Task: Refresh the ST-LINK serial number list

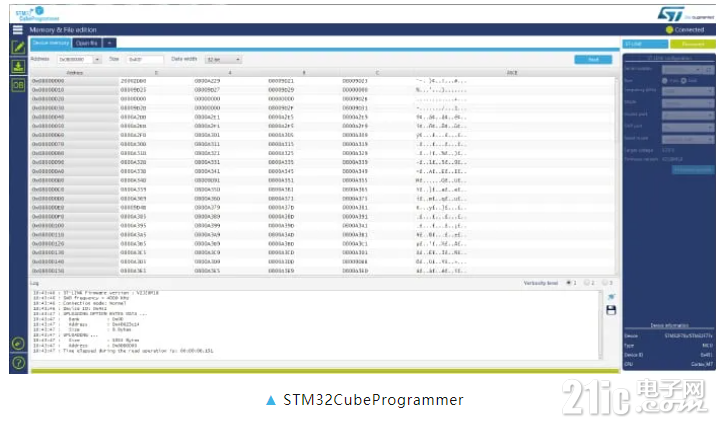Action: pos(709,69)
